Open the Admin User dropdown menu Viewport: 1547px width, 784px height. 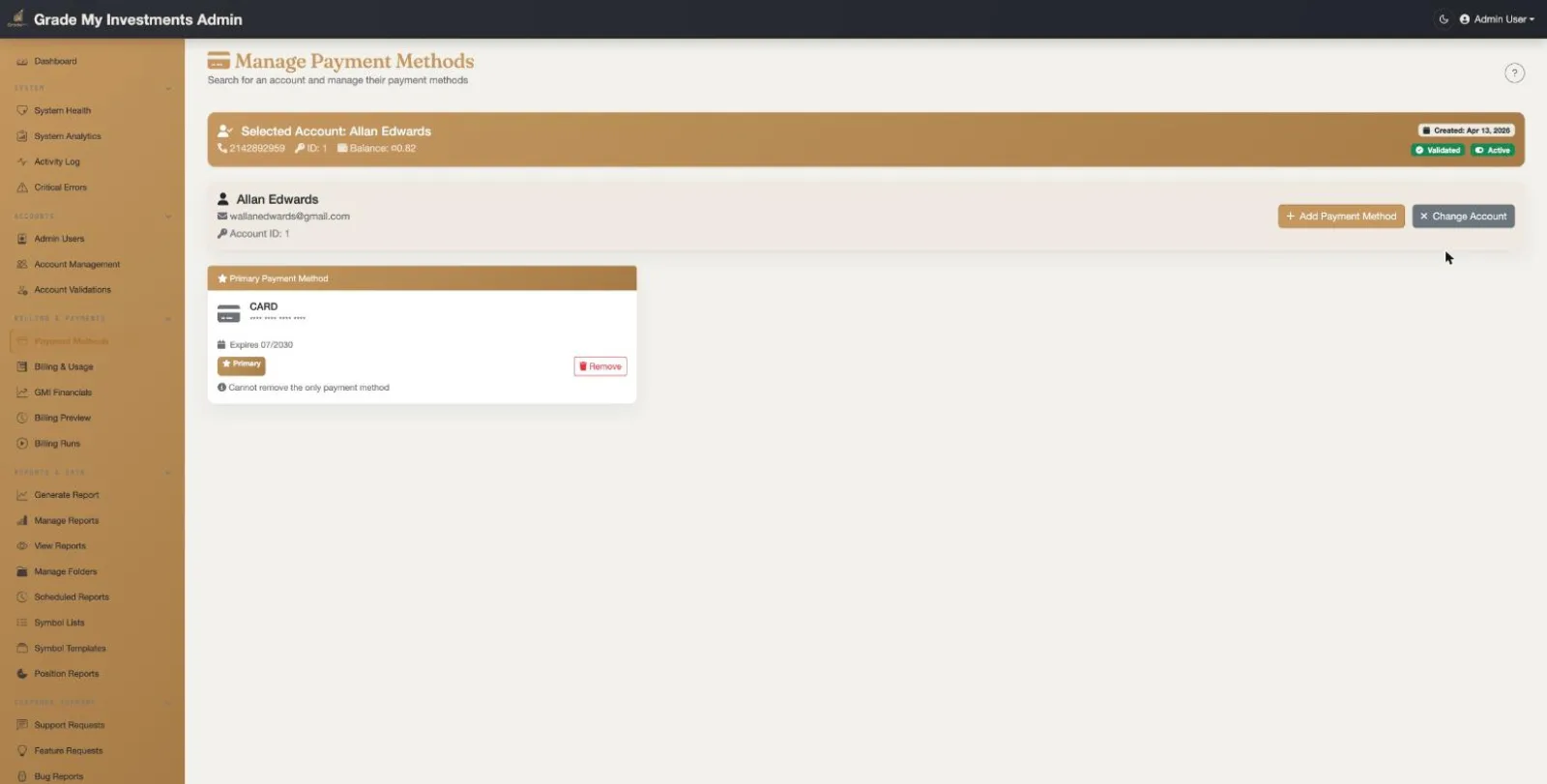click(1497, 19)
